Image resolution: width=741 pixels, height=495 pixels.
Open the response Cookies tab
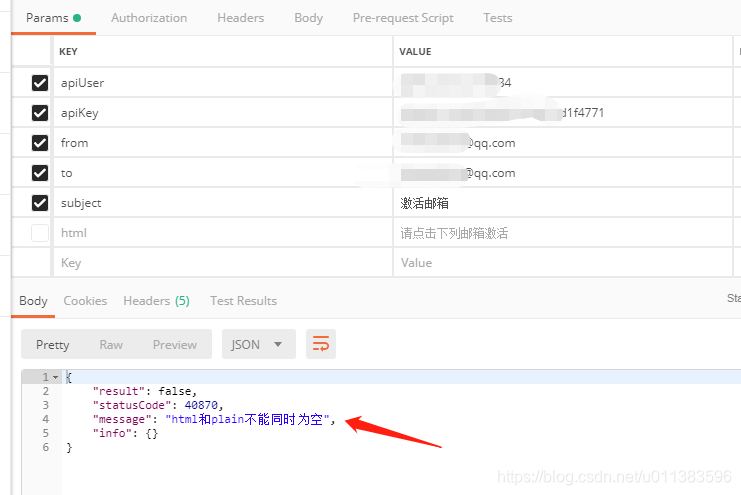click(x=85, y=301)
